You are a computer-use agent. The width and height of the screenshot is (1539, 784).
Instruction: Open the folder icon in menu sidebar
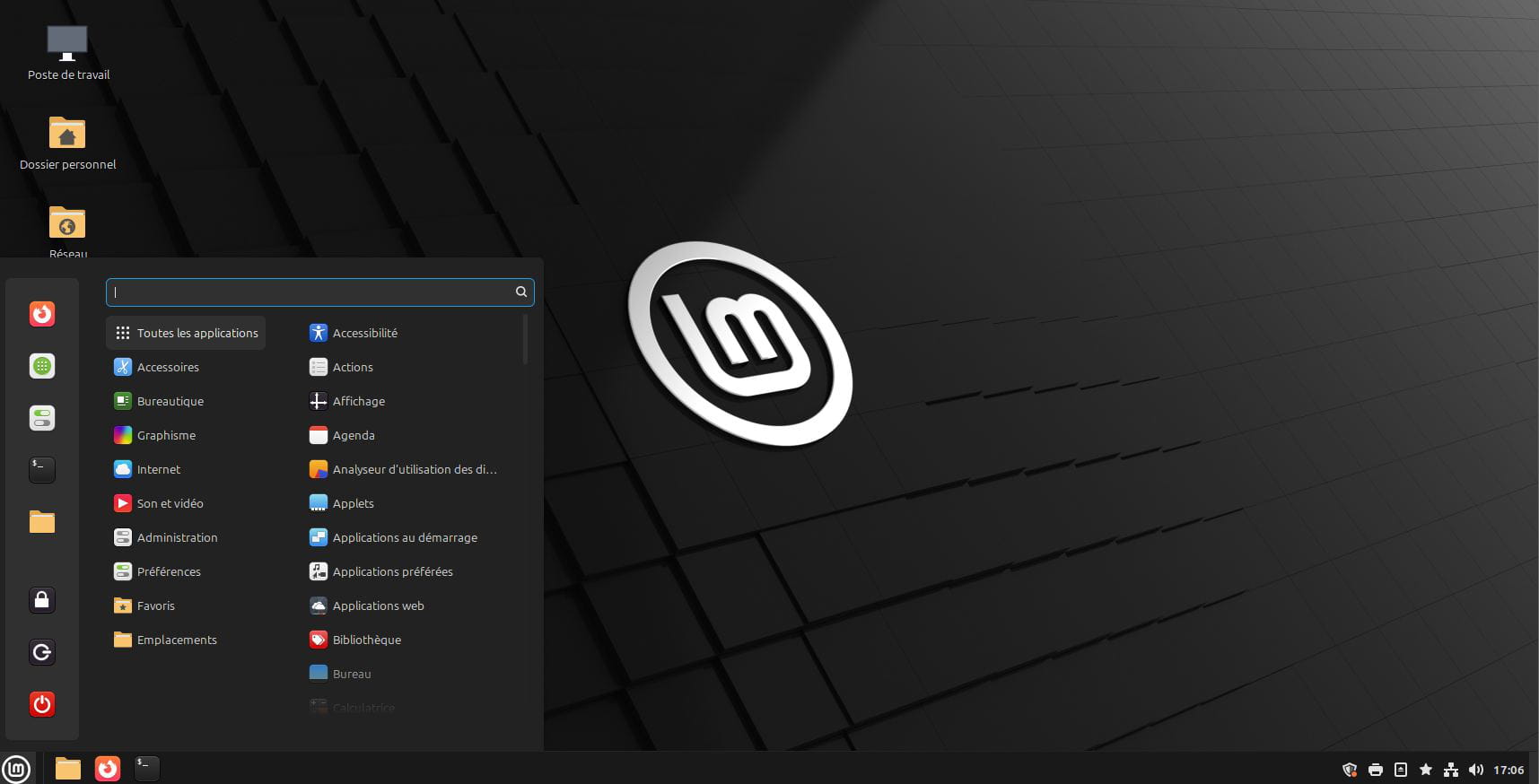pos(42,522)
